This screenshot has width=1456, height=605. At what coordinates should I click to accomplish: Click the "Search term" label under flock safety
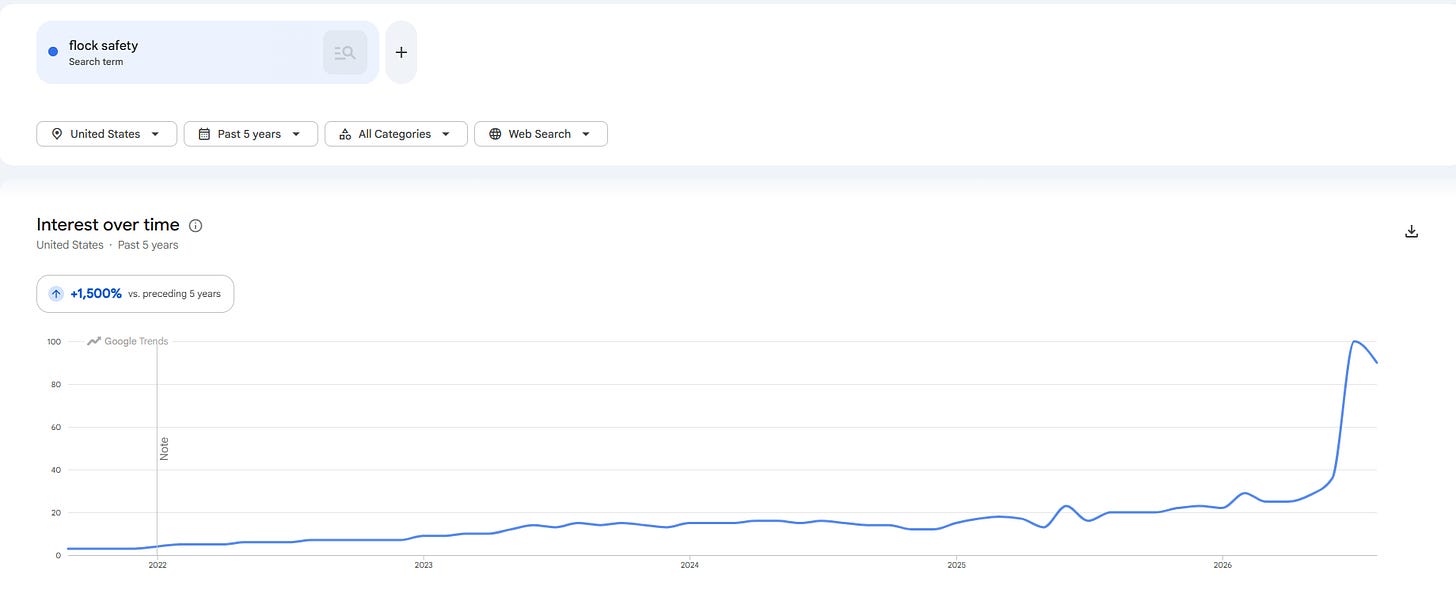96,62
